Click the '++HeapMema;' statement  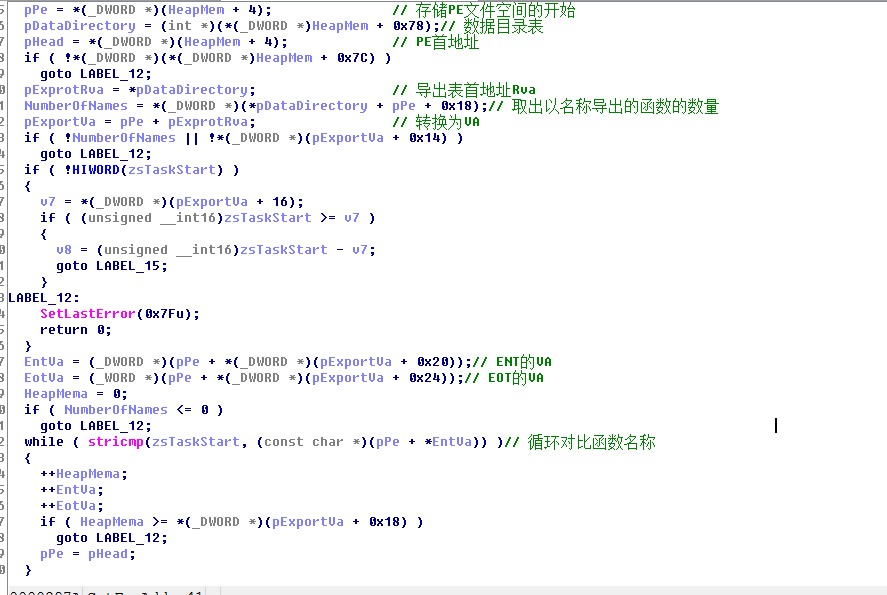[x=84, y=474]
